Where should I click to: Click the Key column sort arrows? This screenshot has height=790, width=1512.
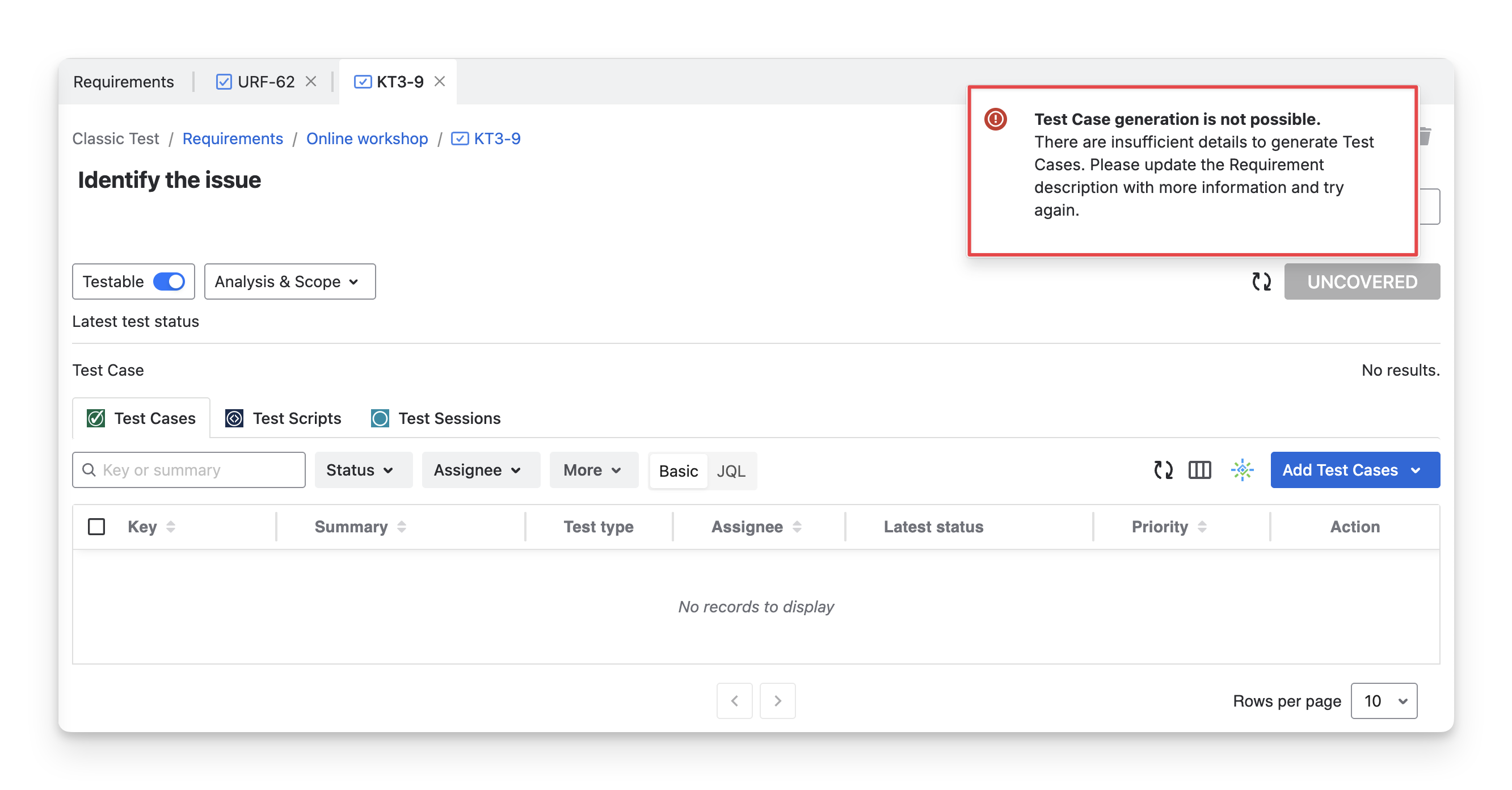click(171, 527)
